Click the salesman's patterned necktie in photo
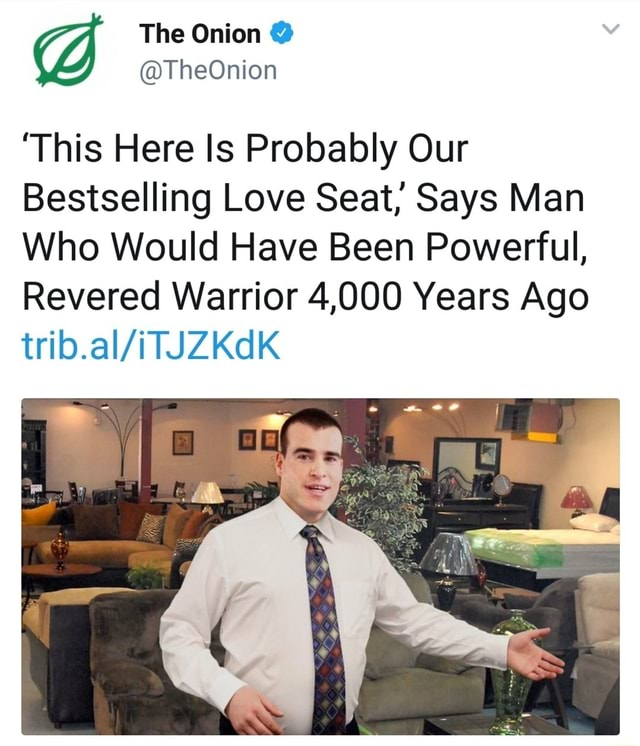This screenshot has width=640, height=746. point(324,630)
